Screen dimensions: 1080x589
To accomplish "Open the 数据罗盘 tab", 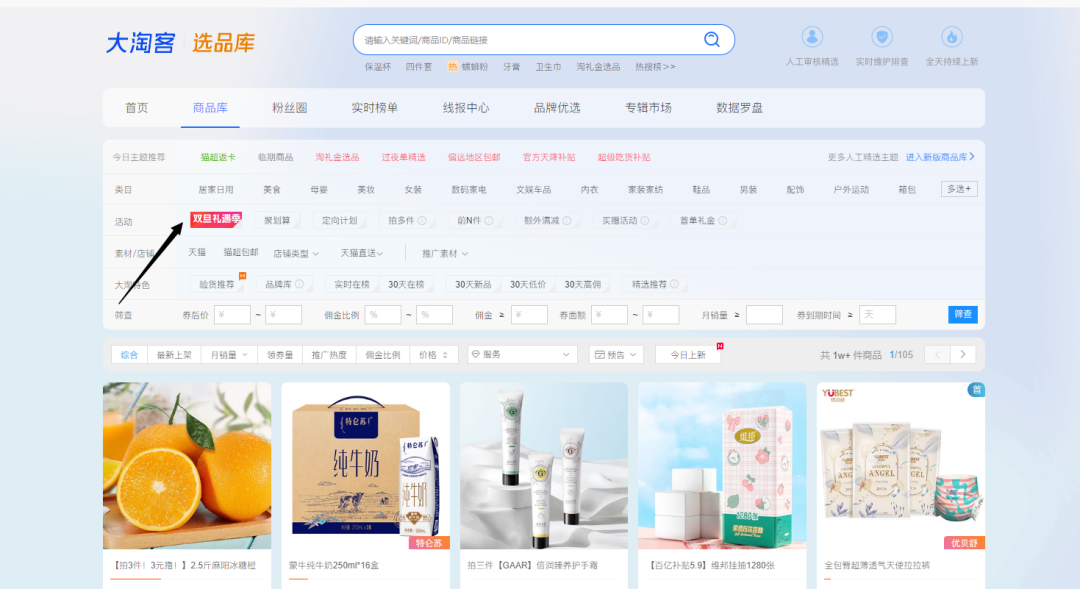I will click(739, 107).
